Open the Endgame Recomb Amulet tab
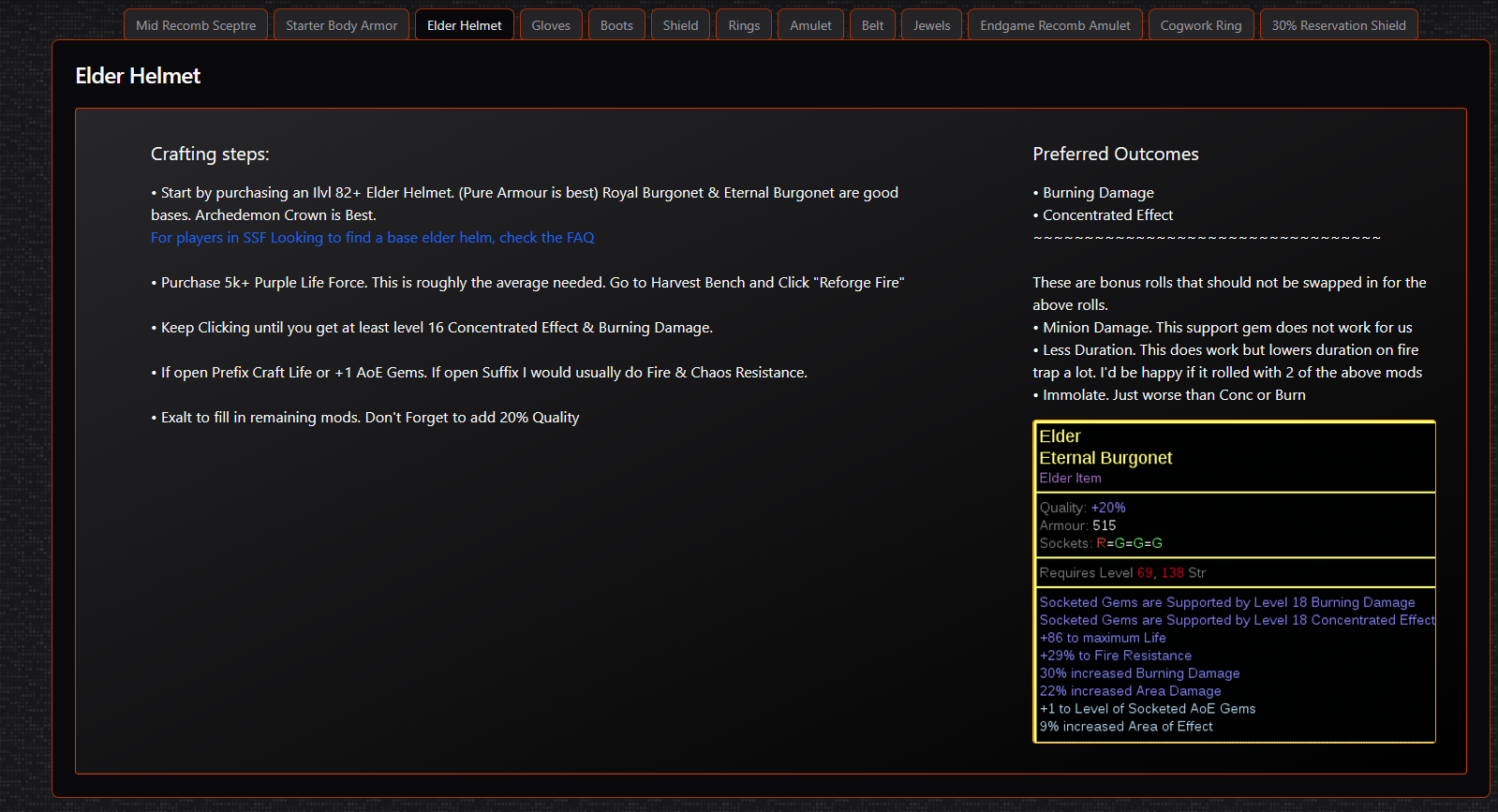The image size is (1498, 812). click(x=1056, y=25)
